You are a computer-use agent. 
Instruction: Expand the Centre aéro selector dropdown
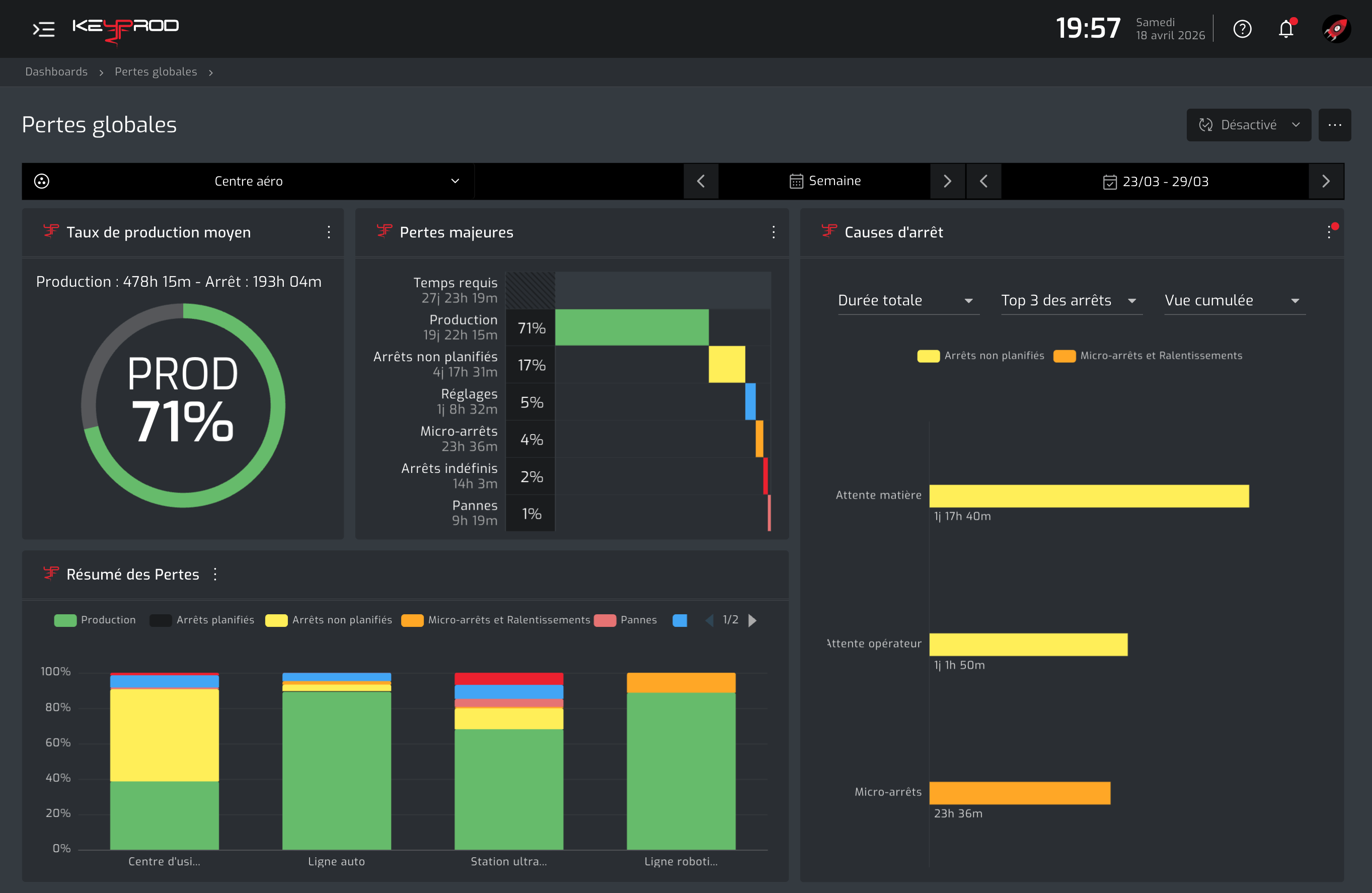point(248,181)
